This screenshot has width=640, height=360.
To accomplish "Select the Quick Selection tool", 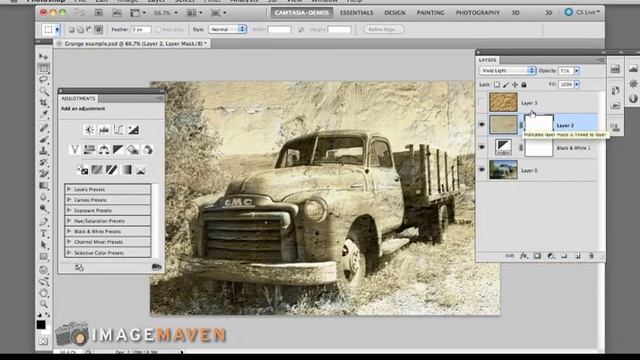I will tap(43, 91).
